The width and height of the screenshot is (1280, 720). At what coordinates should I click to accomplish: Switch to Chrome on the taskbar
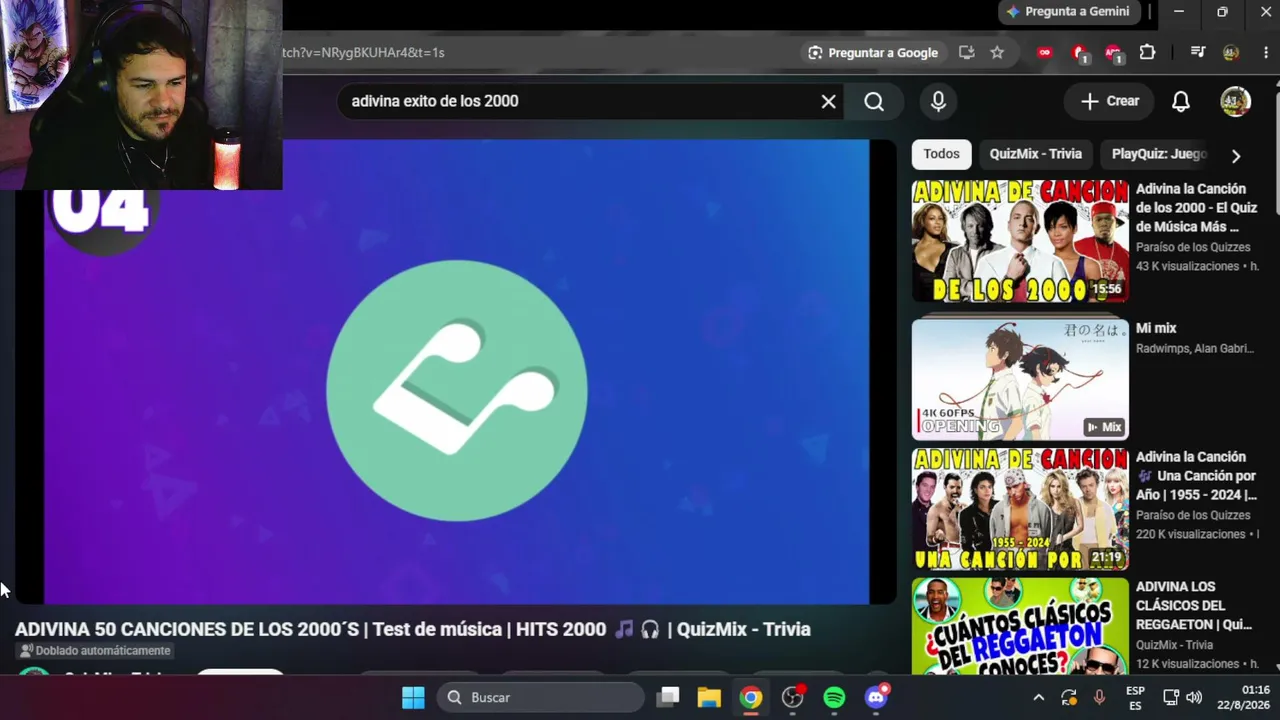point(751,697)
